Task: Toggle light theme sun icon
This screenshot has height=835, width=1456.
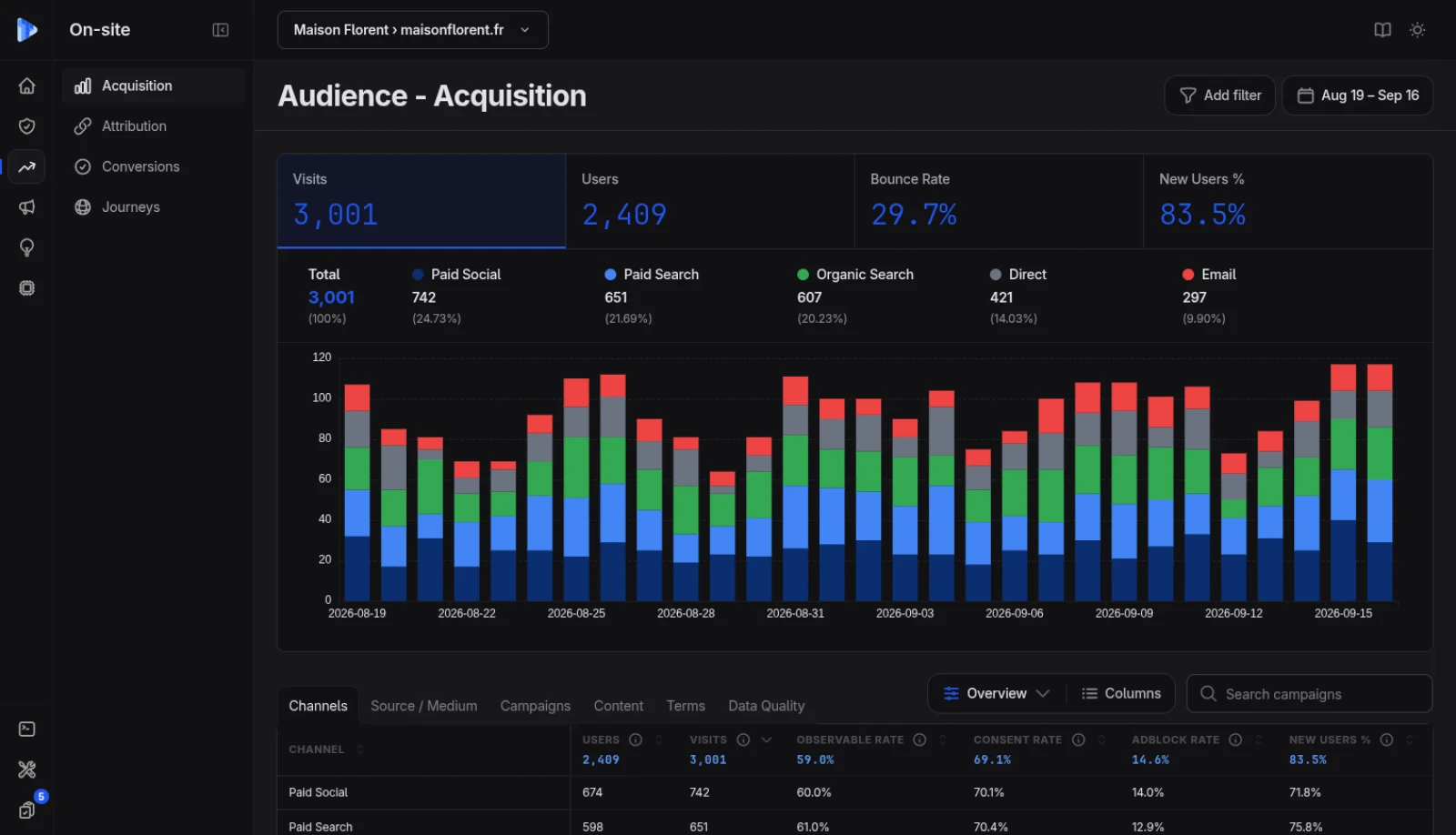Action: tap(1417, 30)
